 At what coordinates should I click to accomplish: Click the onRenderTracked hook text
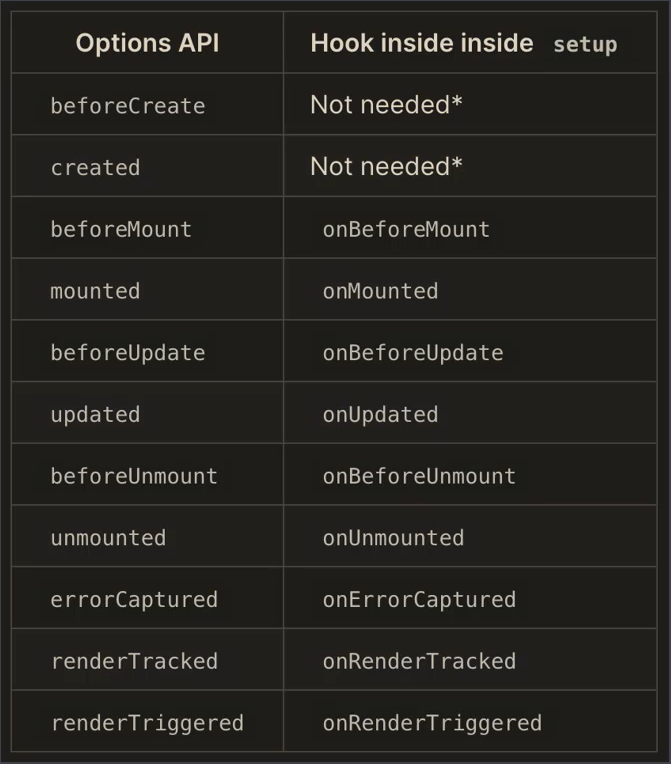(x=419, y=662)
